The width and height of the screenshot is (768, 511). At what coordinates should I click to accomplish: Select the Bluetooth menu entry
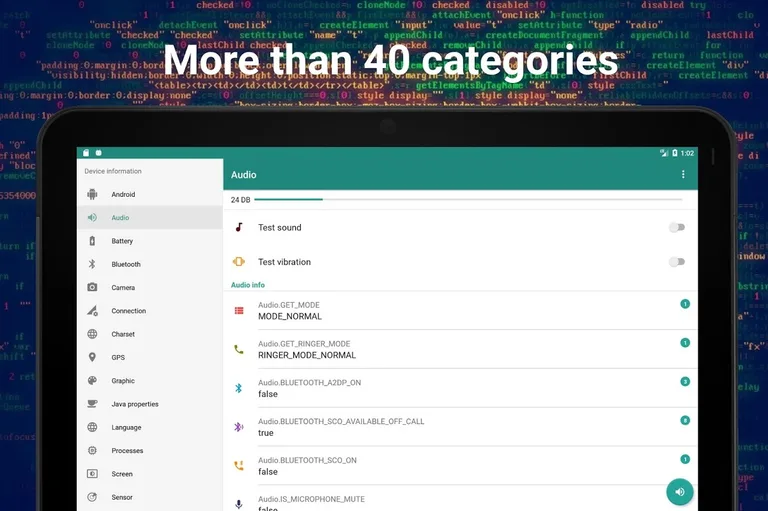[x=150, y=264]
